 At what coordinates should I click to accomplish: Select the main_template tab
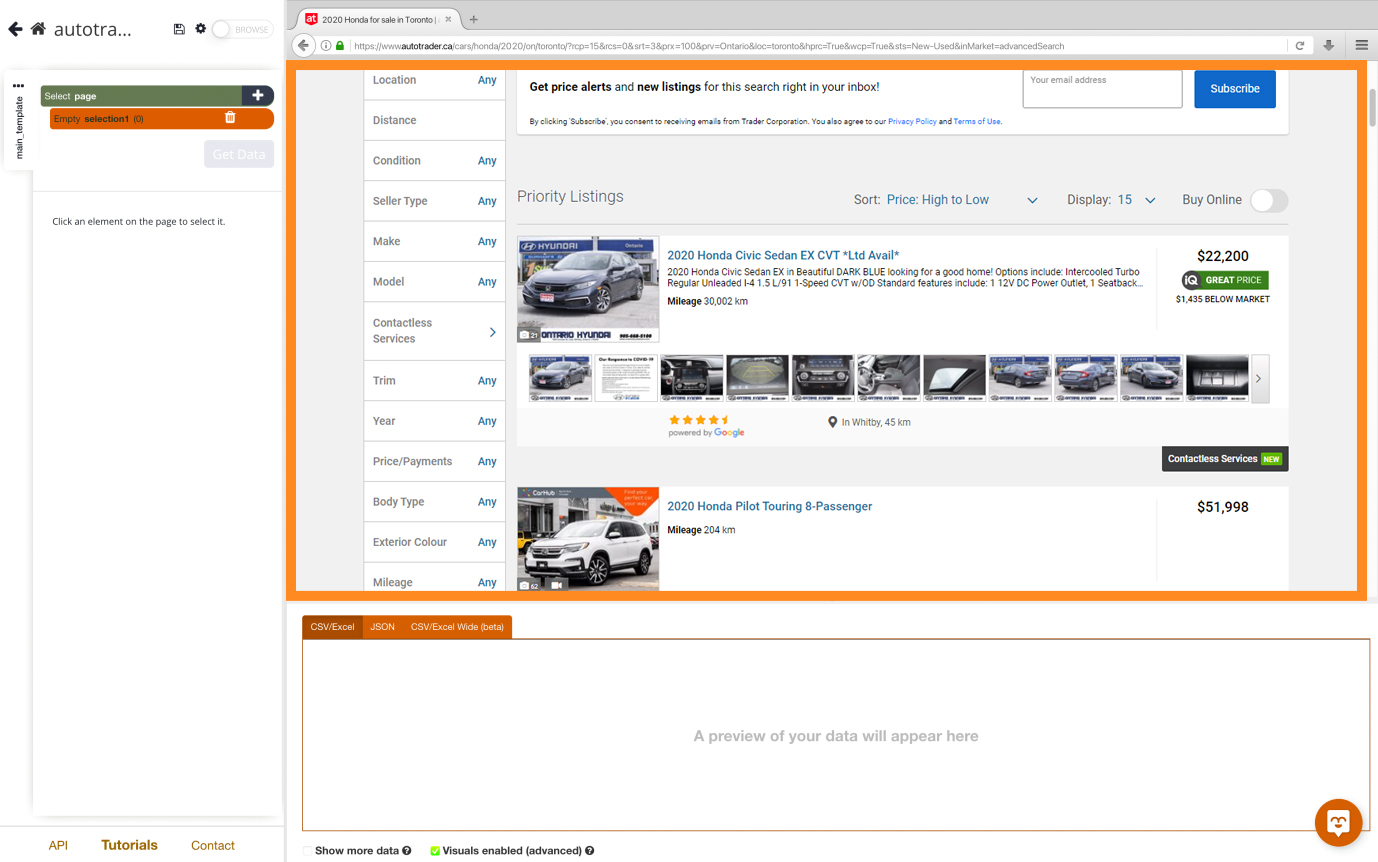[18, 128]
